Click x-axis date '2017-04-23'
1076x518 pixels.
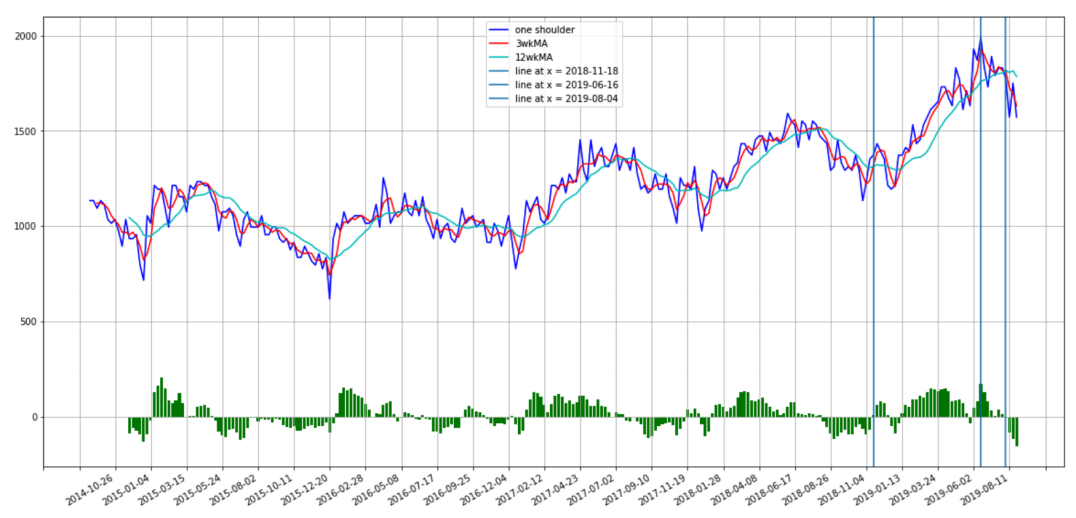point(554,488)
